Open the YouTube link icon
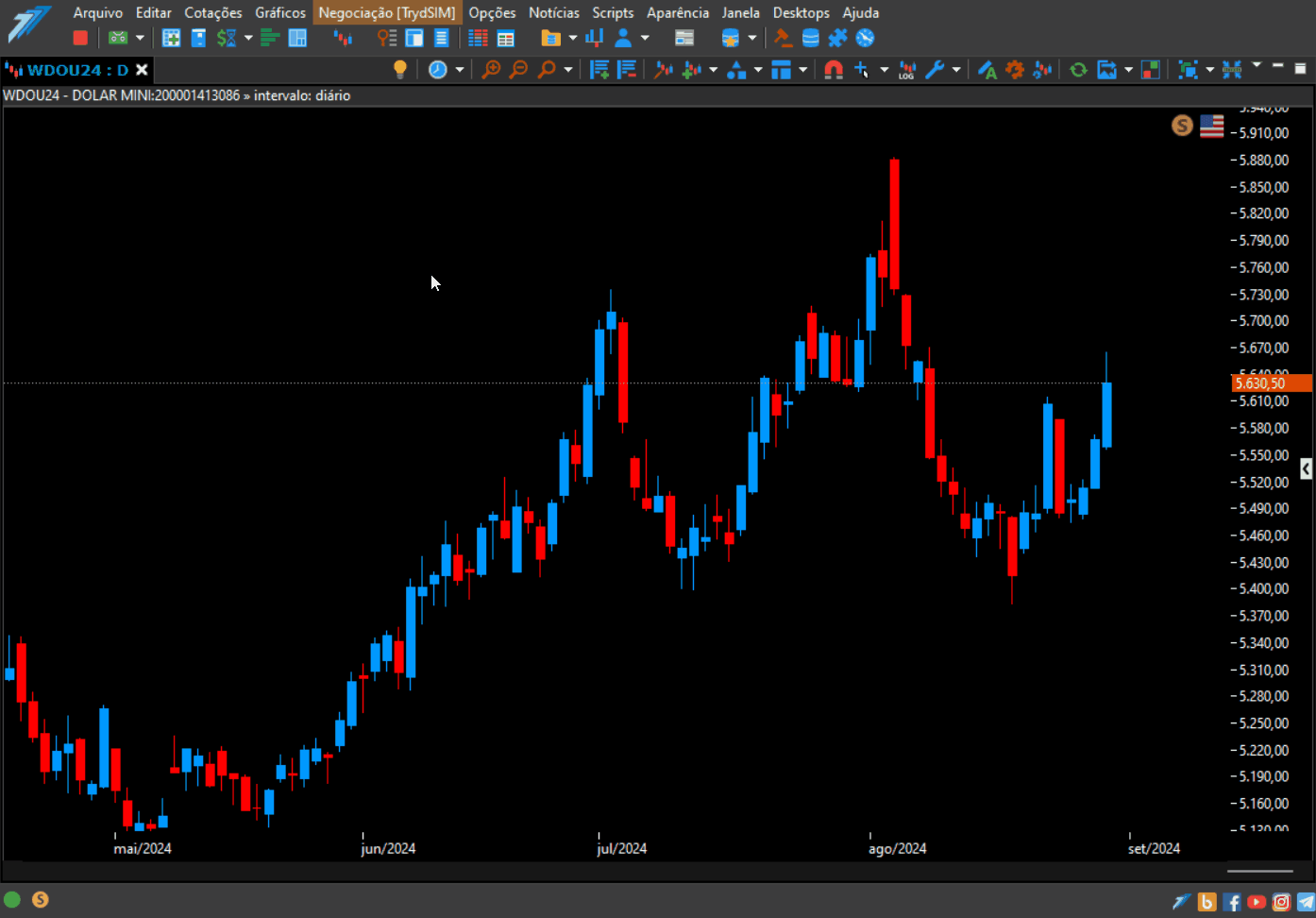Image resolution: width=1316 pixels, height=918 pixels. click(x=1257, y=902)
